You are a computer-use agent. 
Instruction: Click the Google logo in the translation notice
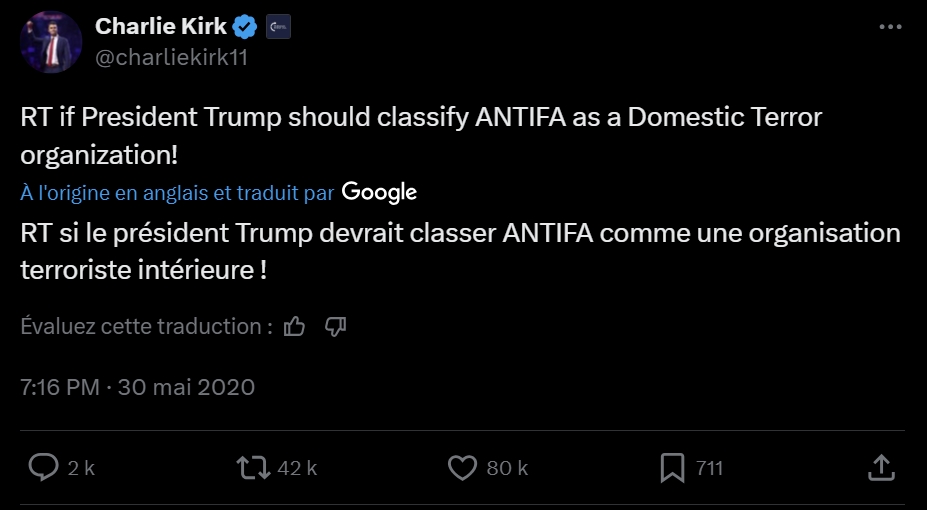click(x=379, y=191)
